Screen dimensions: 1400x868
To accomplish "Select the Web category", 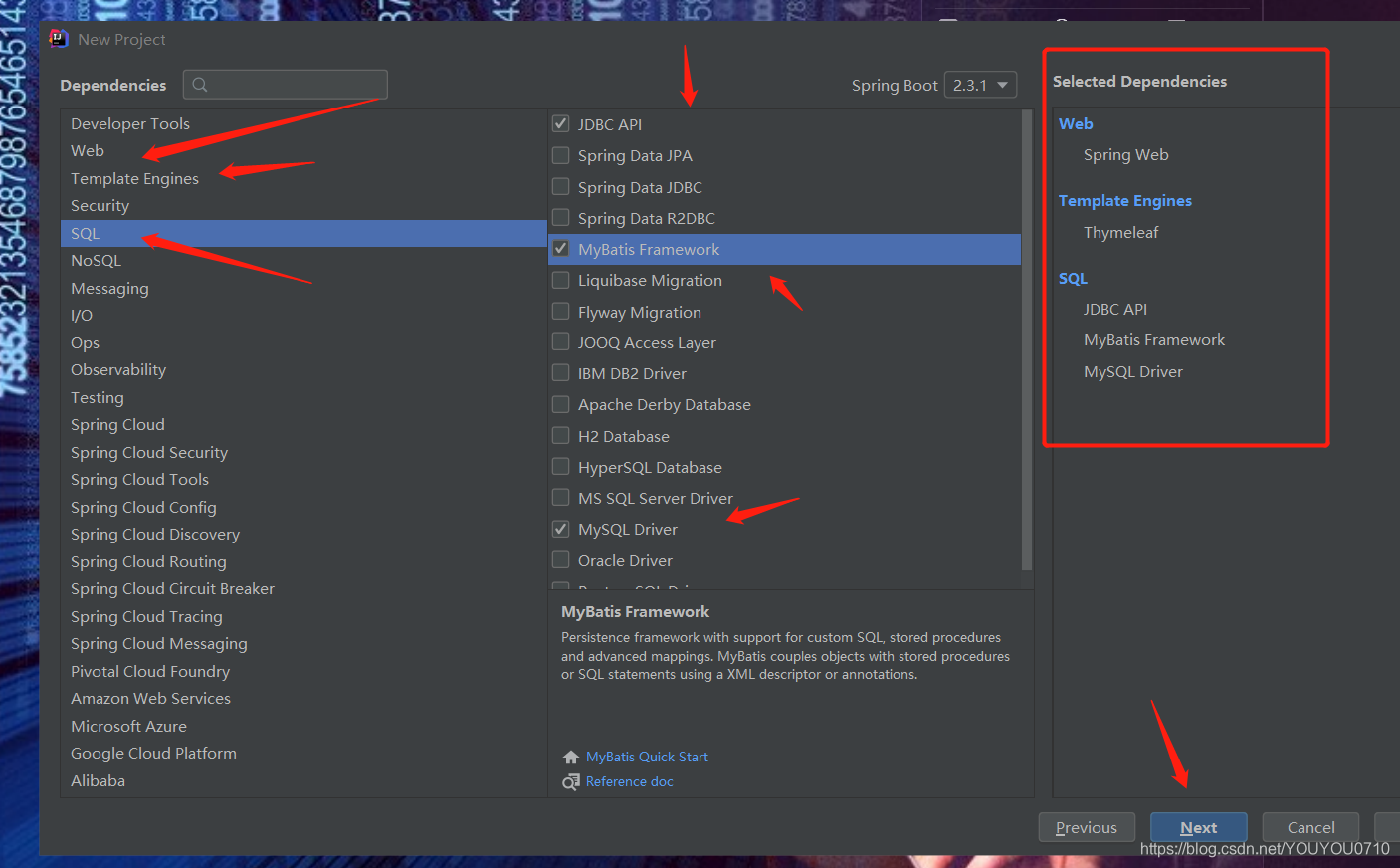I will pyautogui.click(x=303, y=151).
